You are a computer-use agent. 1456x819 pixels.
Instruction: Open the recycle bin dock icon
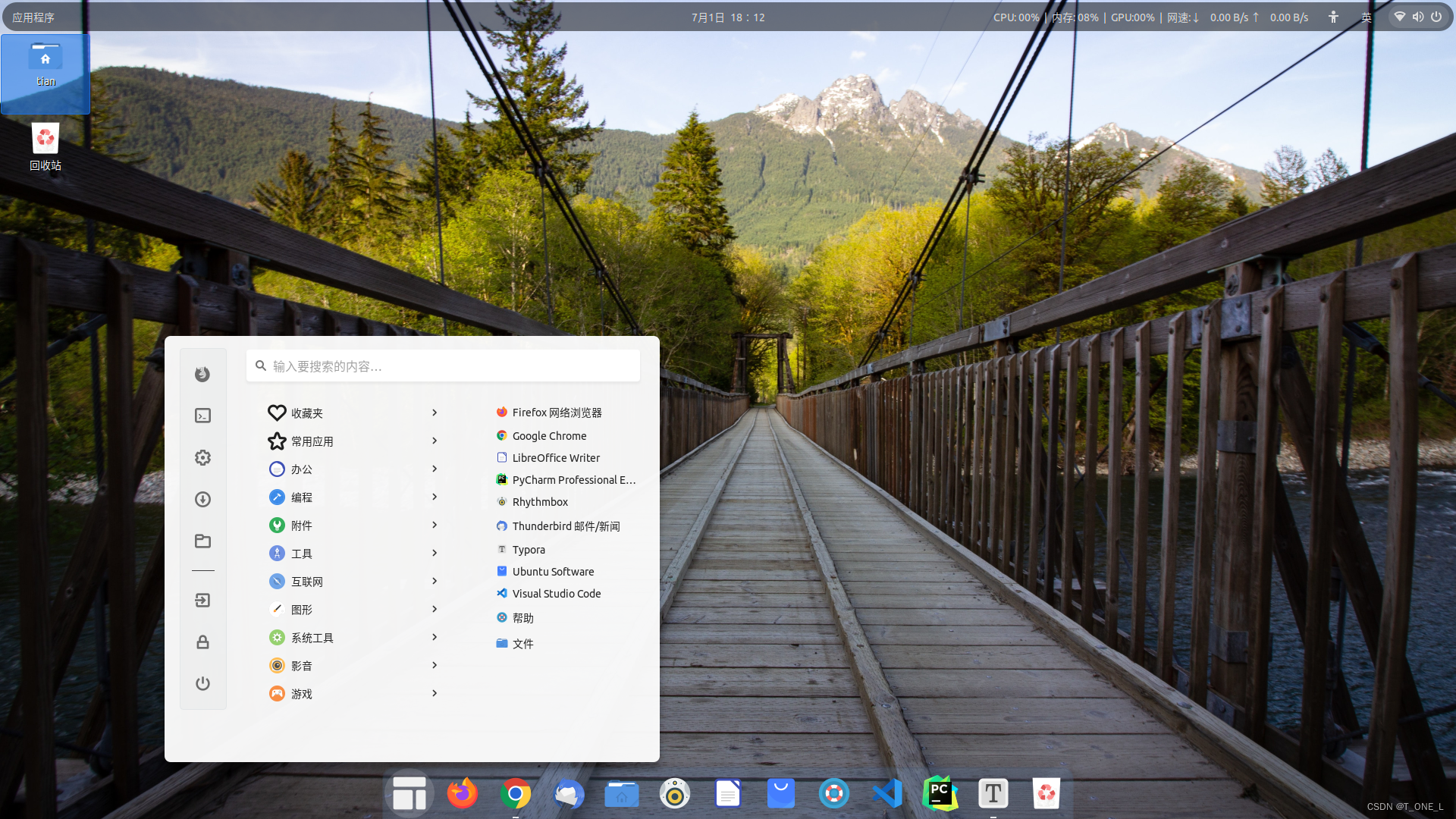(x=1046, y=794)
